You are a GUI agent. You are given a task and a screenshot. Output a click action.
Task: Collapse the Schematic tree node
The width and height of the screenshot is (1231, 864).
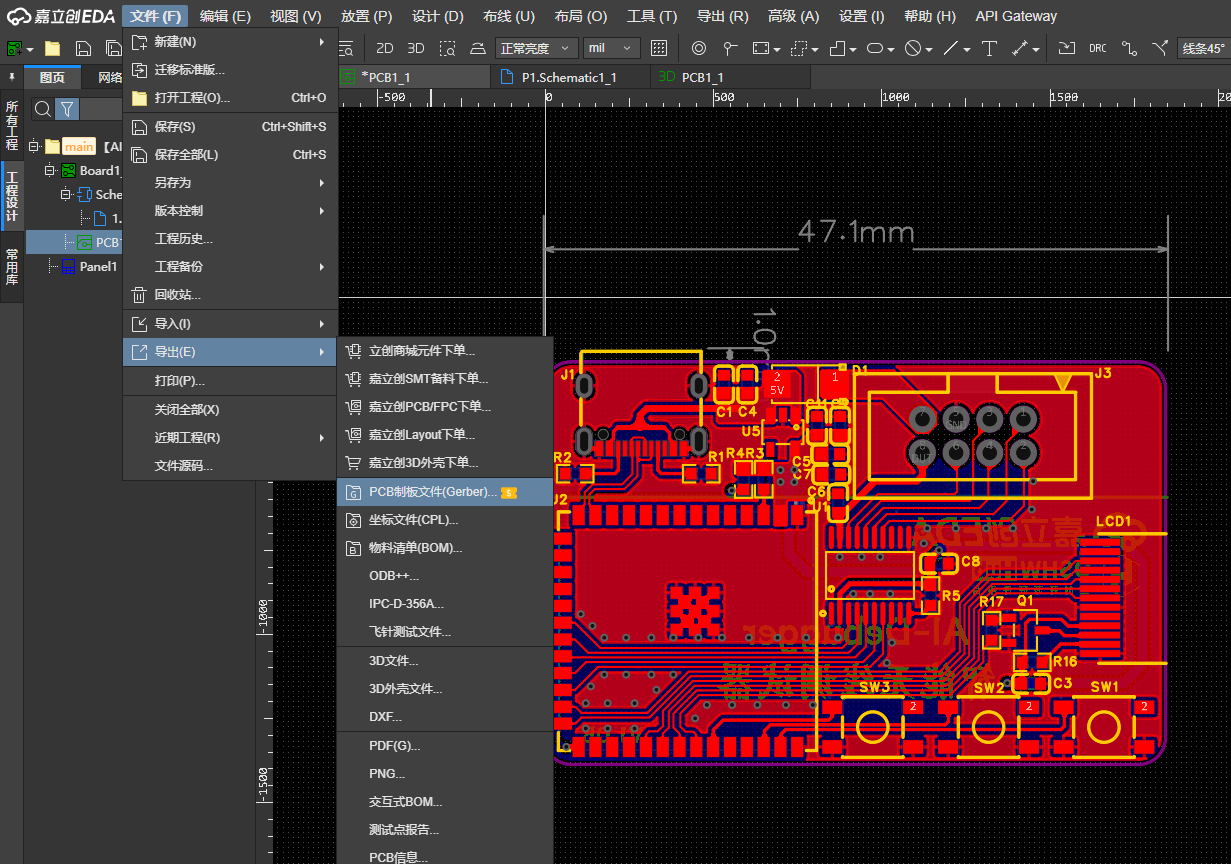(66, 194)
